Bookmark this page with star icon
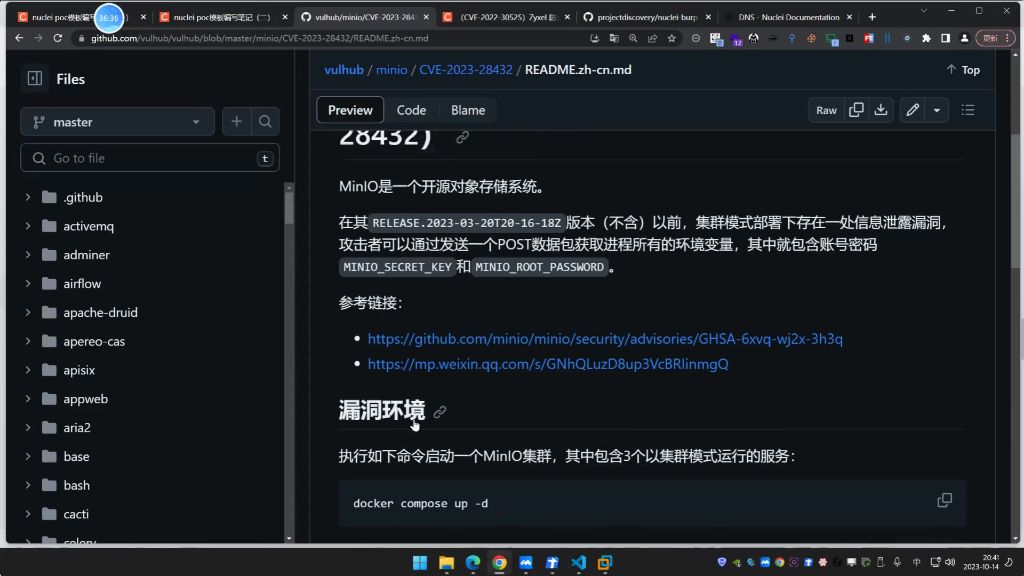Image resolution: width=1024 pixels, height=576 pixels. 671,39
